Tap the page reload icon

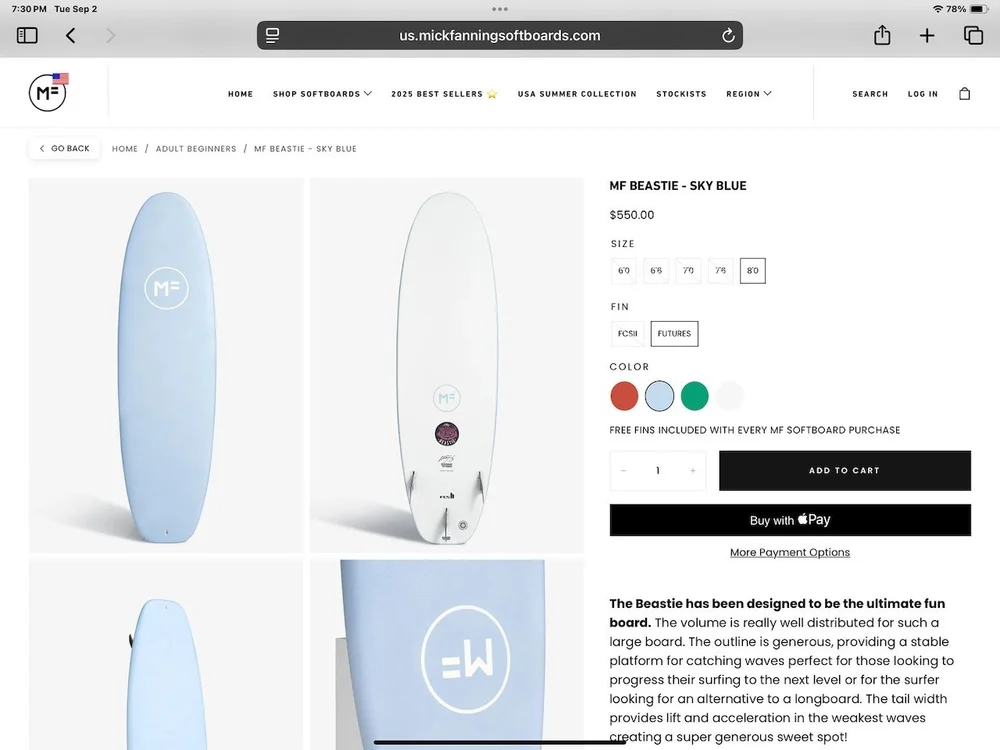tap(728, 36)
